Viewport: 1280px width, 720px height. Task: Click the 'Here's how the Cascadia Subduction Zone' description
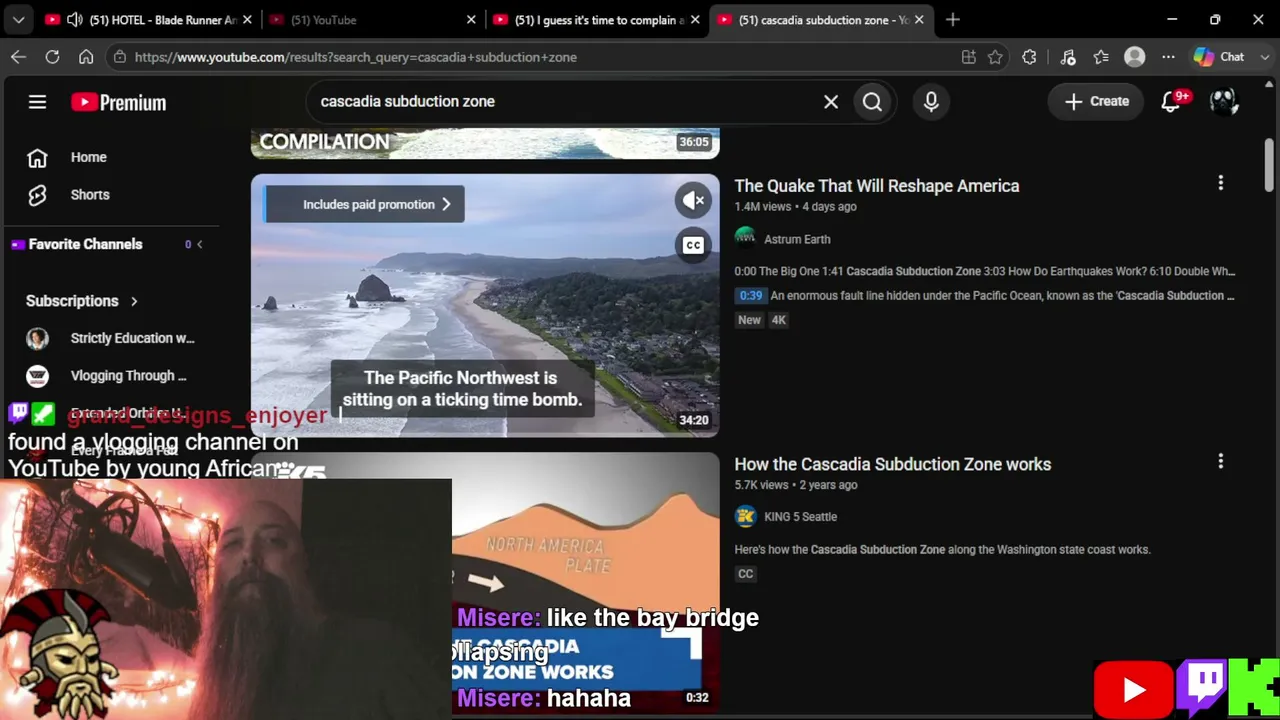click(x=942, y=549)
